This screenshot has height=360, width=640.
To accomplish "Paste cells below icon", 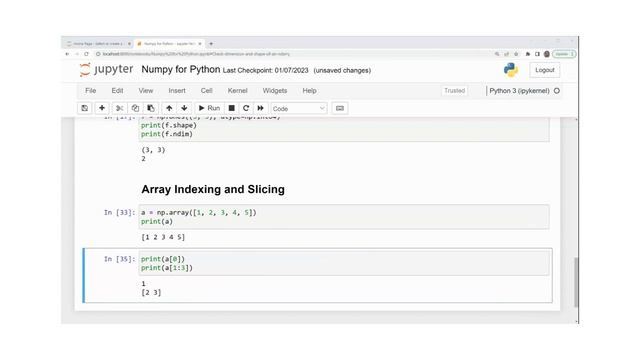I will (151, 108).
